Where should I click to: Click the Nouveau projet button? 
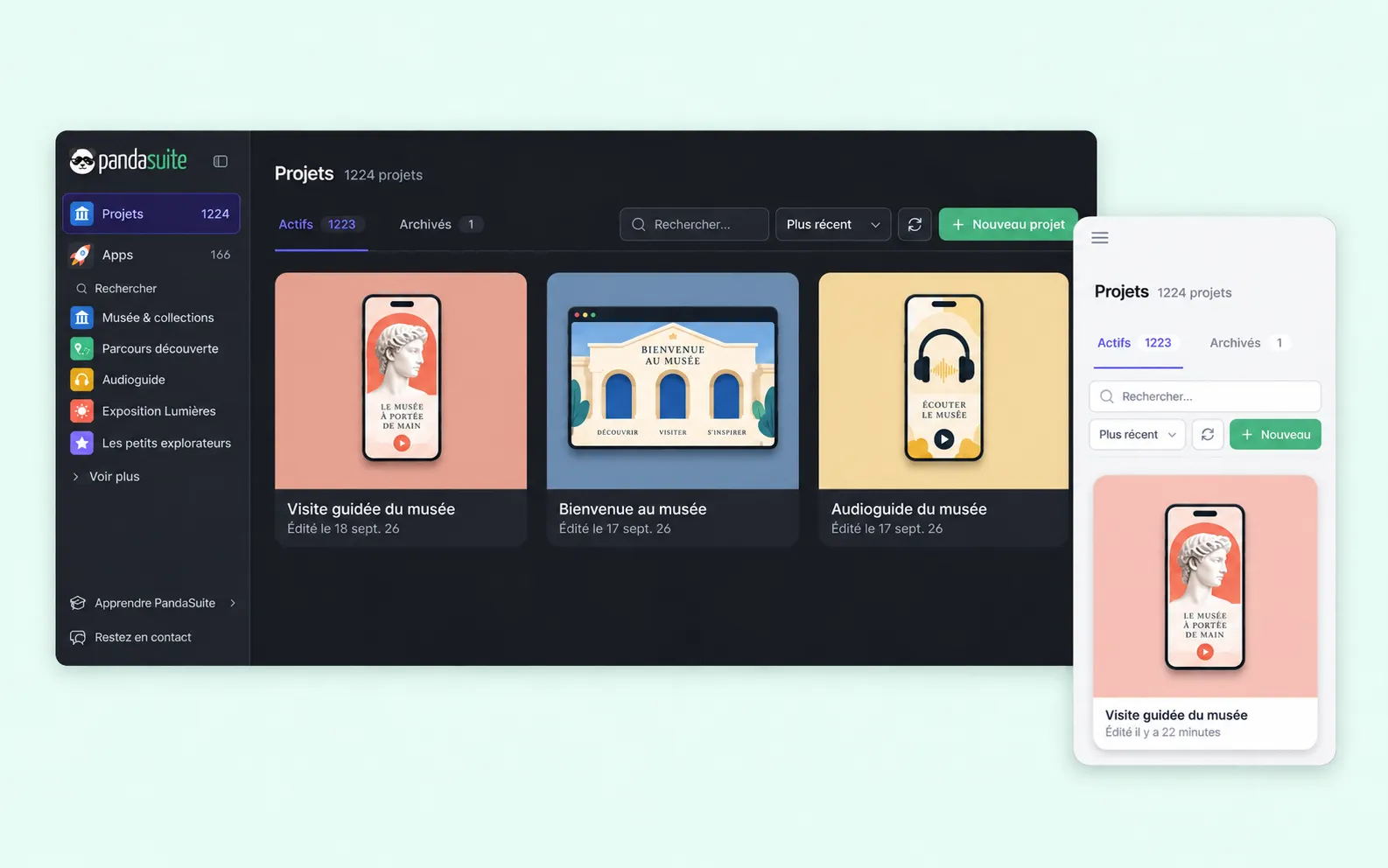(x=1007, y=225)
